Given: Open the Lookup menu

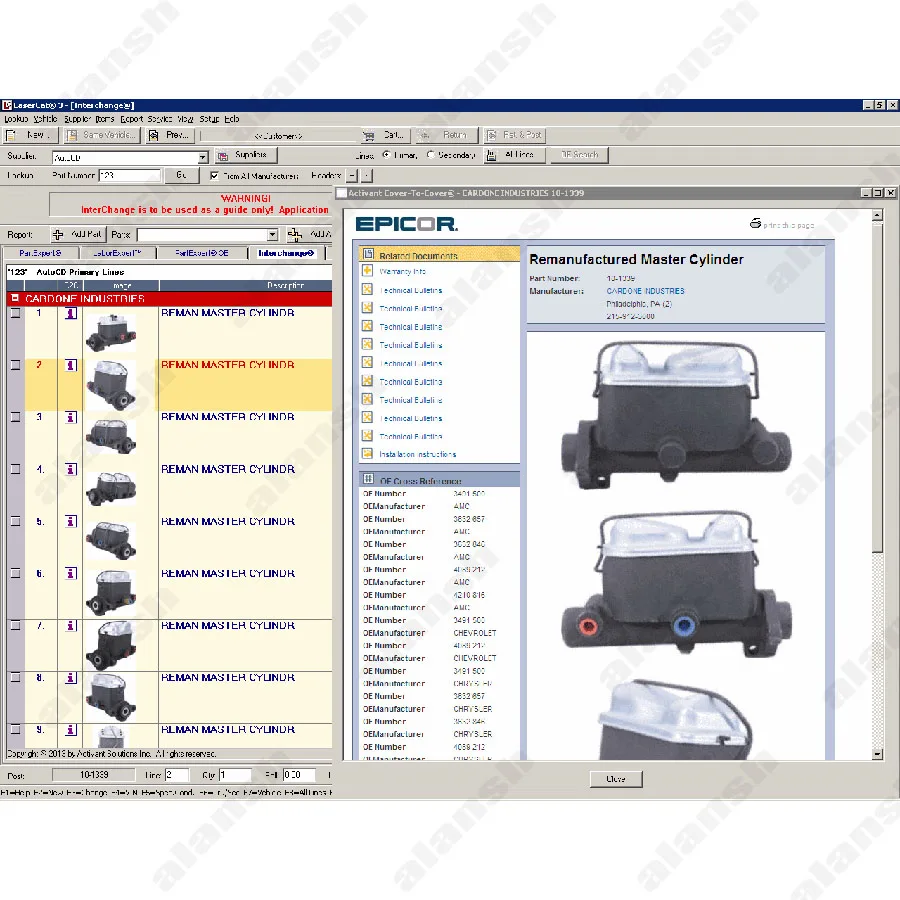Looking at the screenshot, I should point(16,119).
